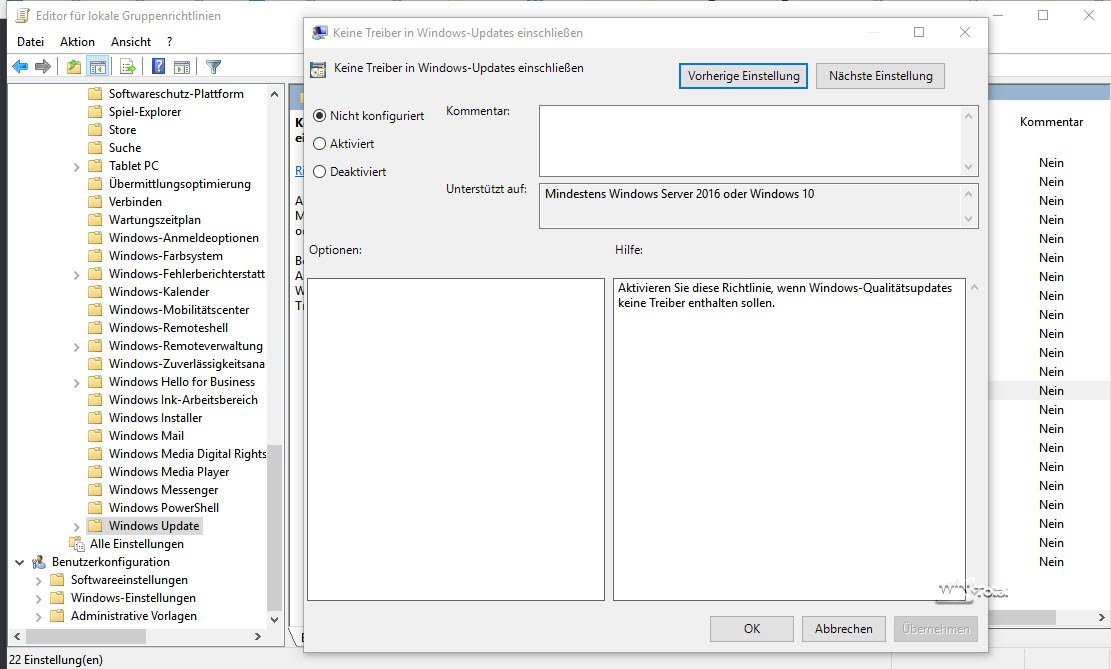Image resolution: width=1111 pixels, height=669 pixels.
Task: Collapse the Benutzerkonfiguration node
Action: point(20,562)
